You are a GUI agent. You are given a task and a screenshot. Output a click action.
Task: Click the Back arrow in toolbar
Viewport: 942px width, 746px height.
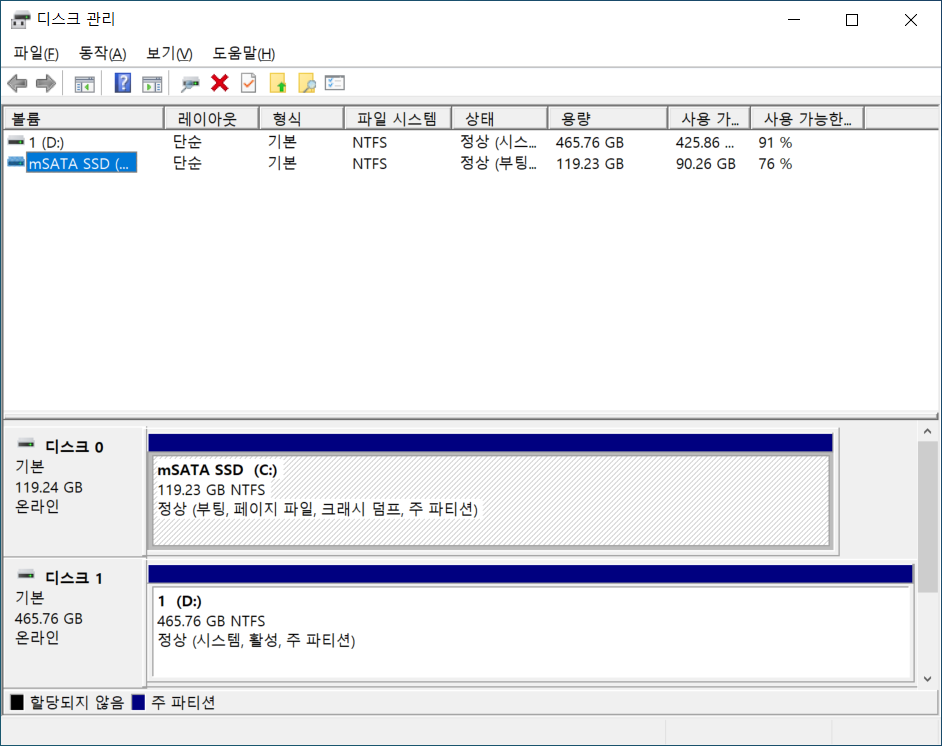coord(17,83)
